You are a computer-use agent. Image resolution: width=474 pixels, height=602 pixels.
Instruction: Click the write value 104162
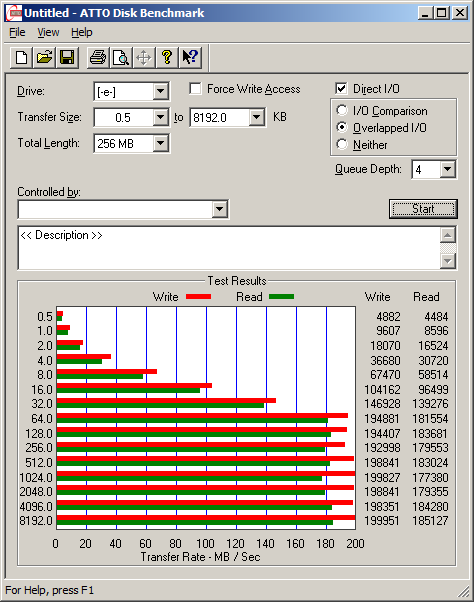click(382, 390)
